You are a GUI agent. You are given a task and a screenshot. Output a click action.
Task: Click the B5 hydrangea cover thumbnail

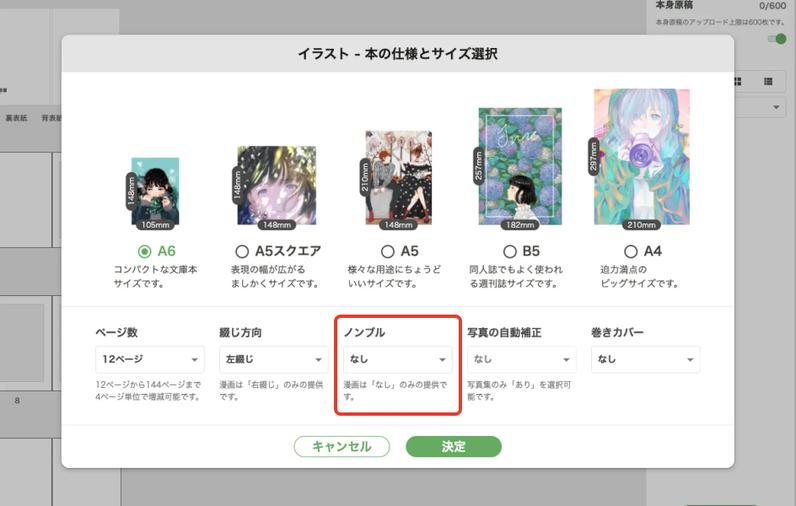[520, 166]
